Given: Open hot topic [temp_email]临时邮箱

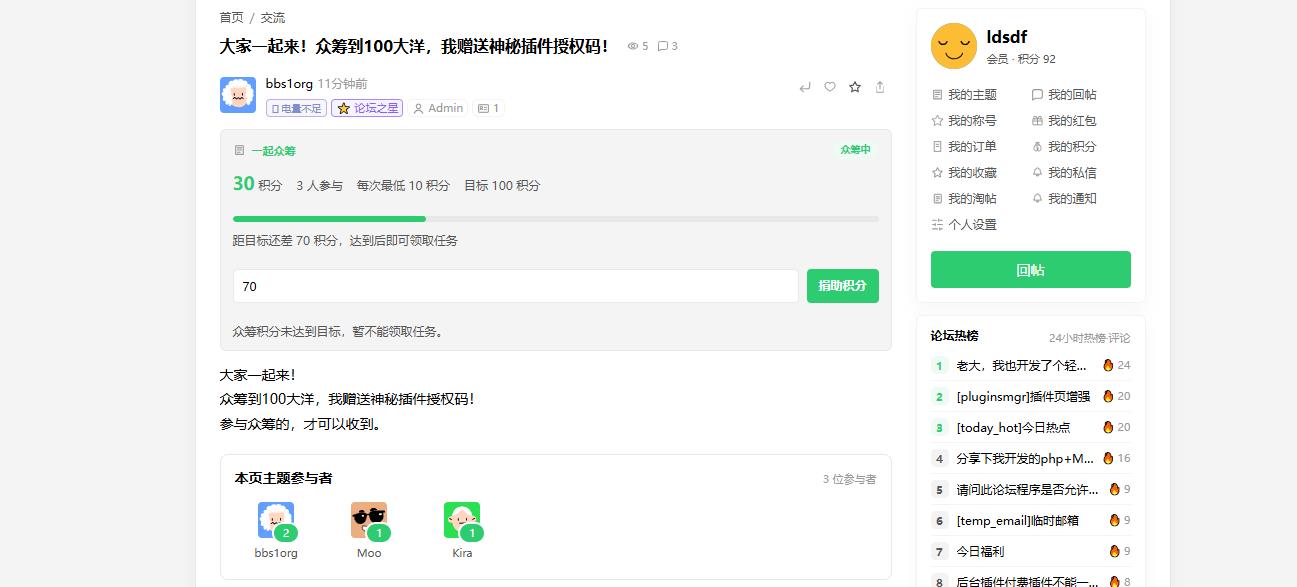Looking at the screenshot, I should (1017, 521).
